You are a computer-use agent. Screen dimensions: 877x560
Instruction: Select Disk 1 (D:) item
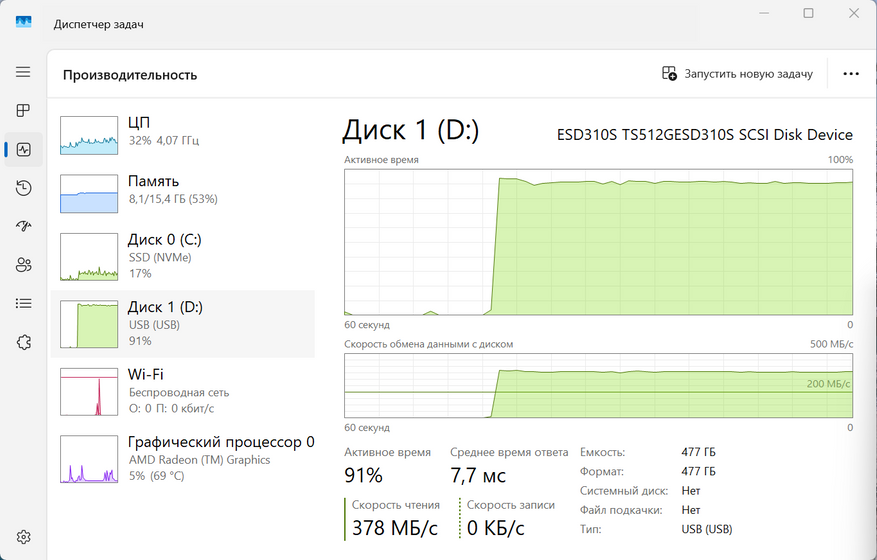[183, 323]
